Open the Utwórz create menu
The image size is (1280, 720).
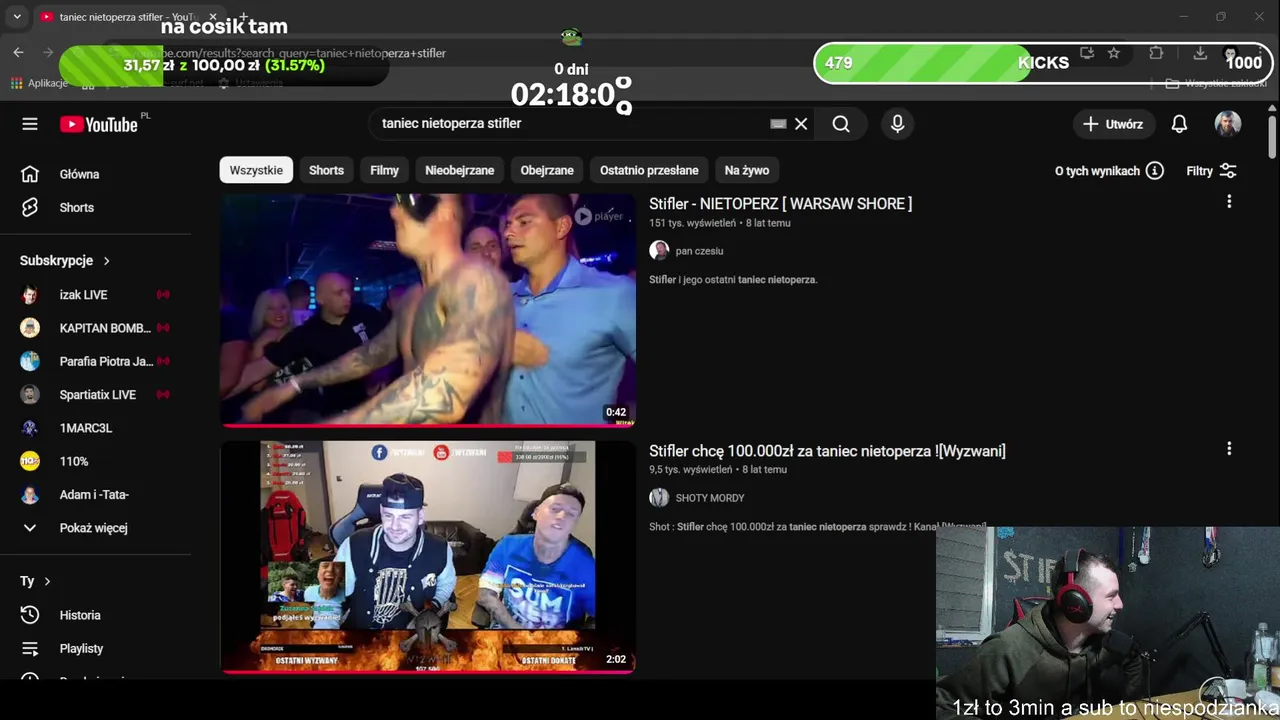pos(1113,124)
